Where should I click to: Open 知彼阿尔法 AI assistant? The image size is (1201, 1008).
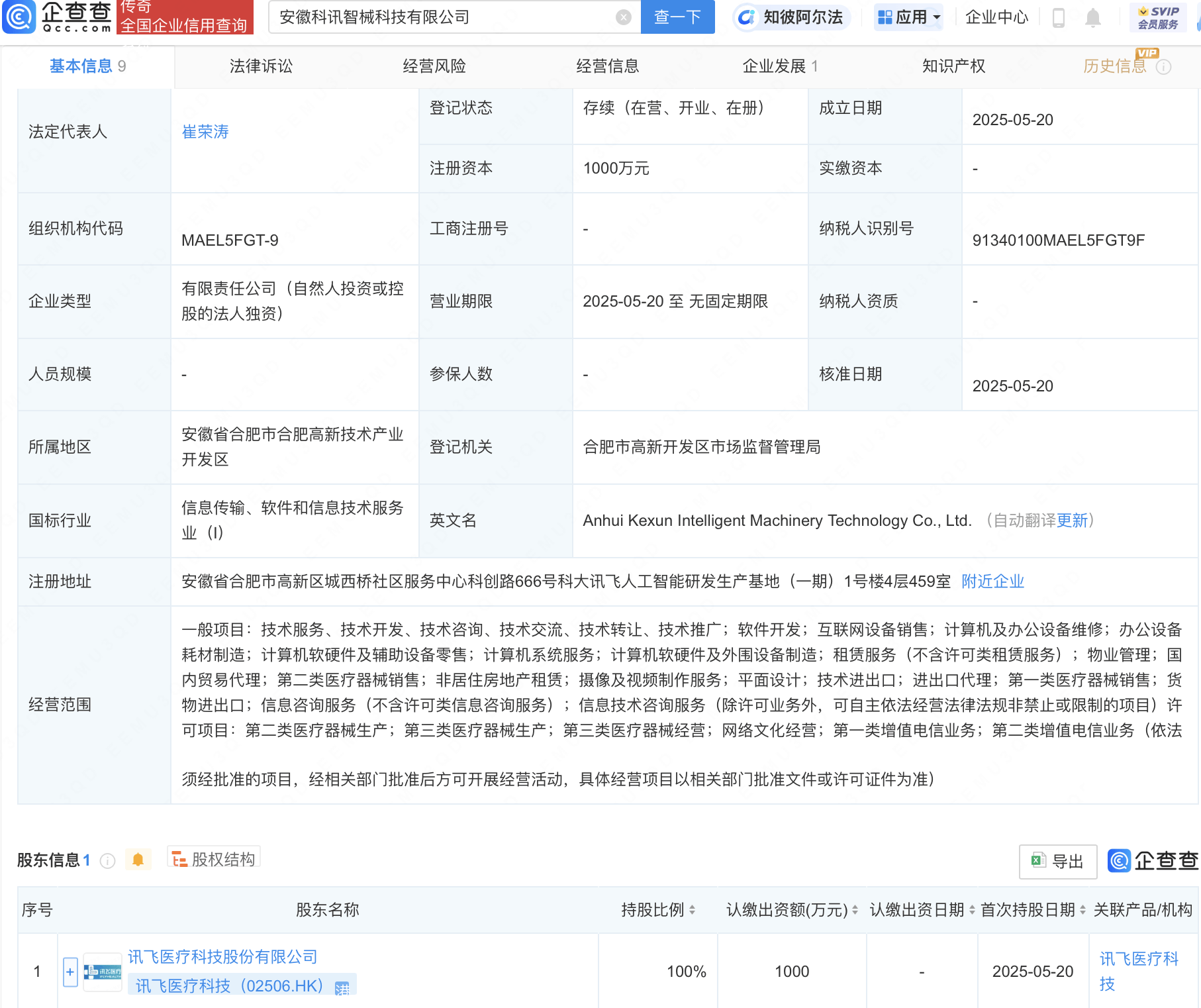pos(792,17)
